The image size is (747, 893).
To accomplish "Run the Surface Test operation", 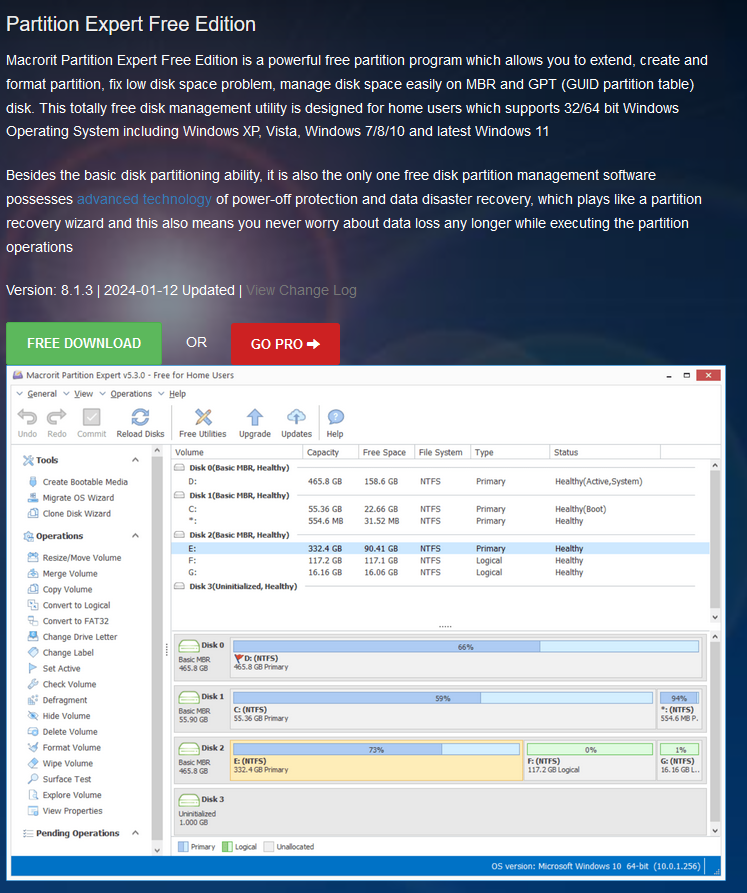I will tap(59, 780).
